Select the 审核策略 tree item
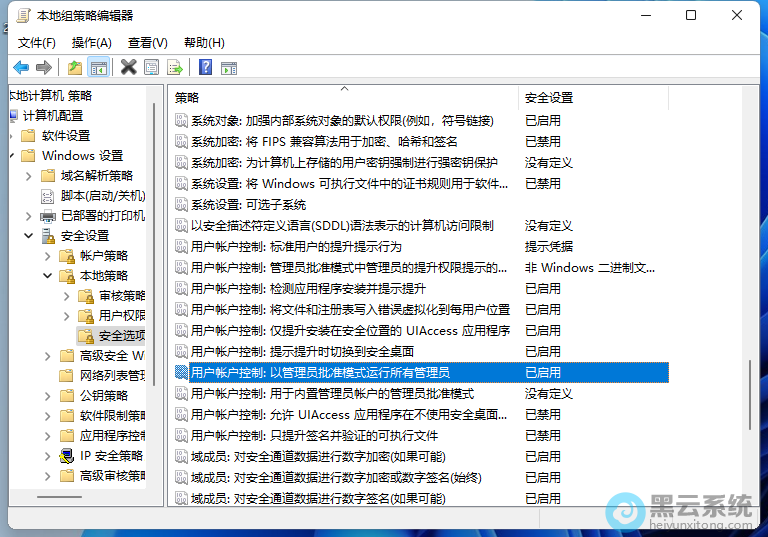Screen dimensions: 768x537 point(122,296)
